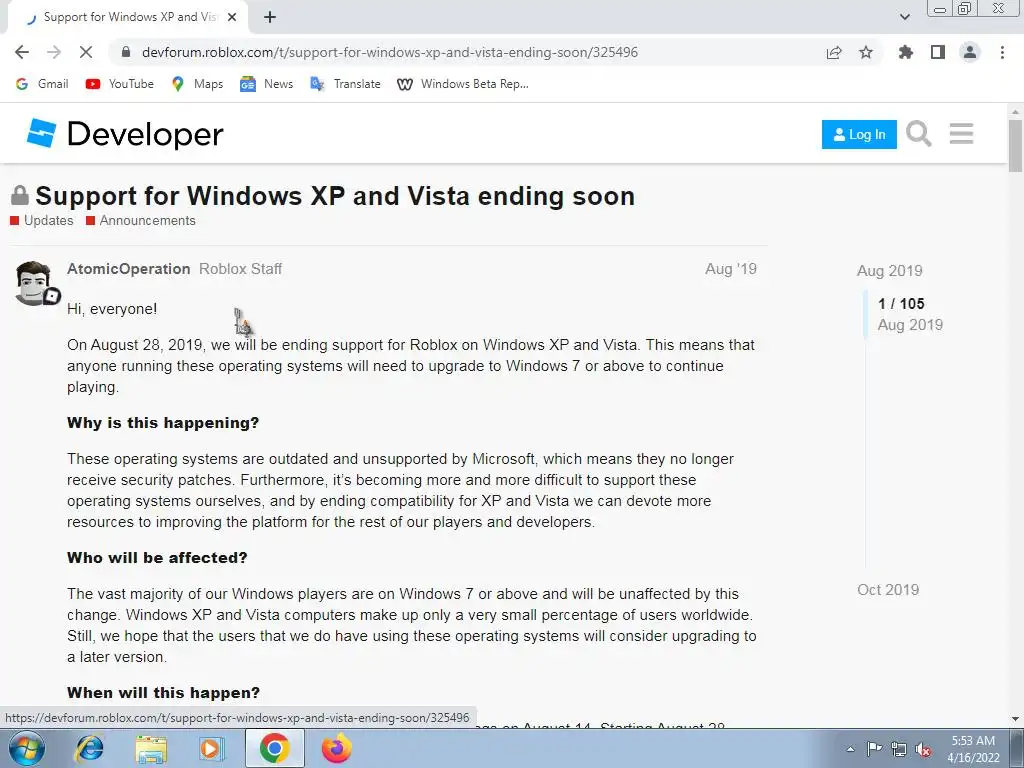Open the Announcements category tag
1024x768 pixels.
click(141, 221)
